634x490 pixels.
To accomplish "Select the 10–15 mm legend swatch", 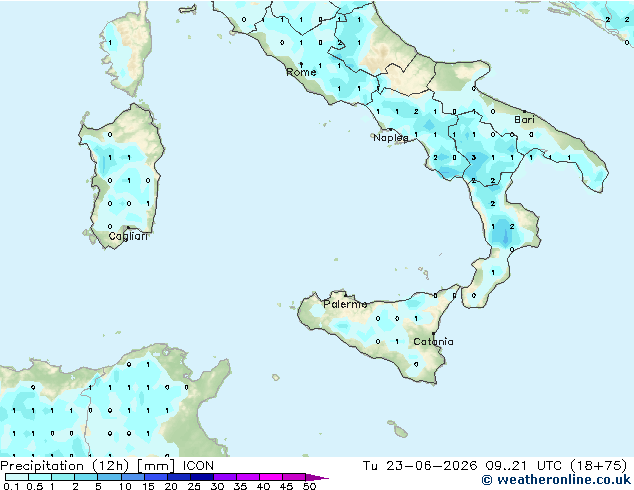I will click(x=132, y=477).
